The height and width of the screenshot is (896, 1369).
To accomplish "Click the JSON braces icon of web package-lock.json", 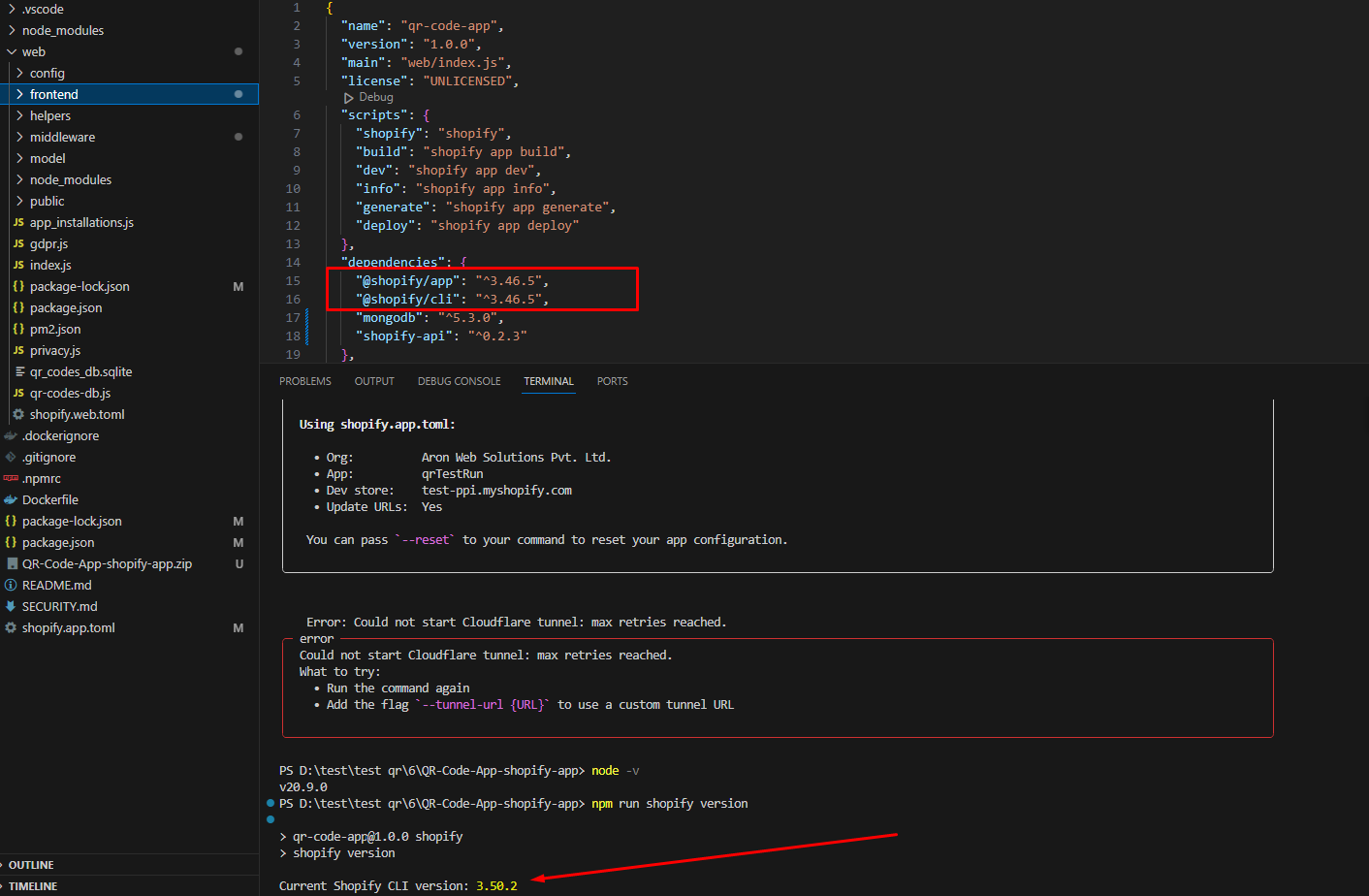I will [x=18, y=286].
